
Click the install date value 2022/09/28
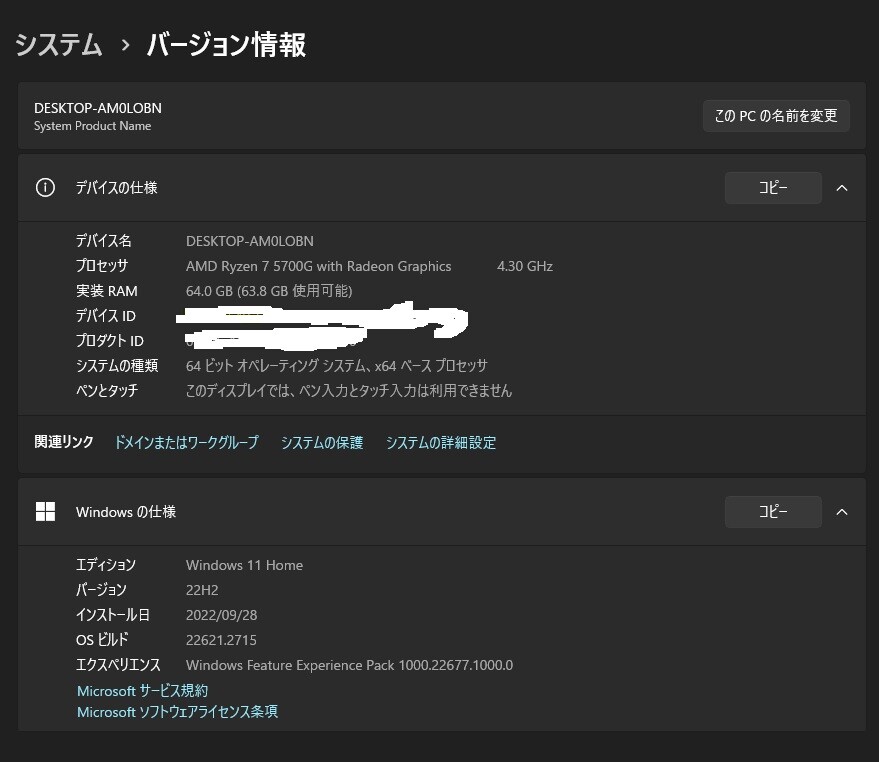point(221,615)
